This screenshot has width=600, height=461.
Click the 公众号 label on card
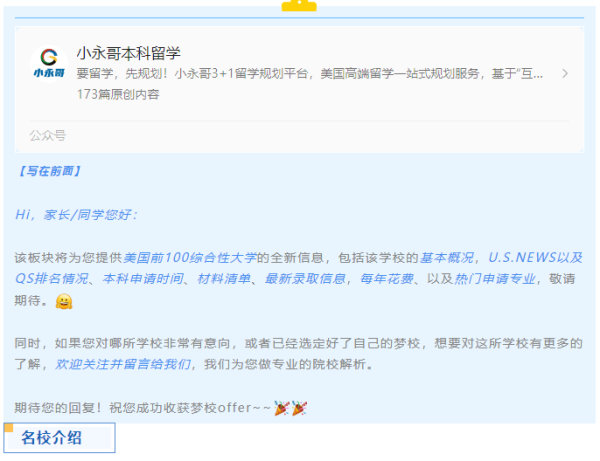(48, 135)
